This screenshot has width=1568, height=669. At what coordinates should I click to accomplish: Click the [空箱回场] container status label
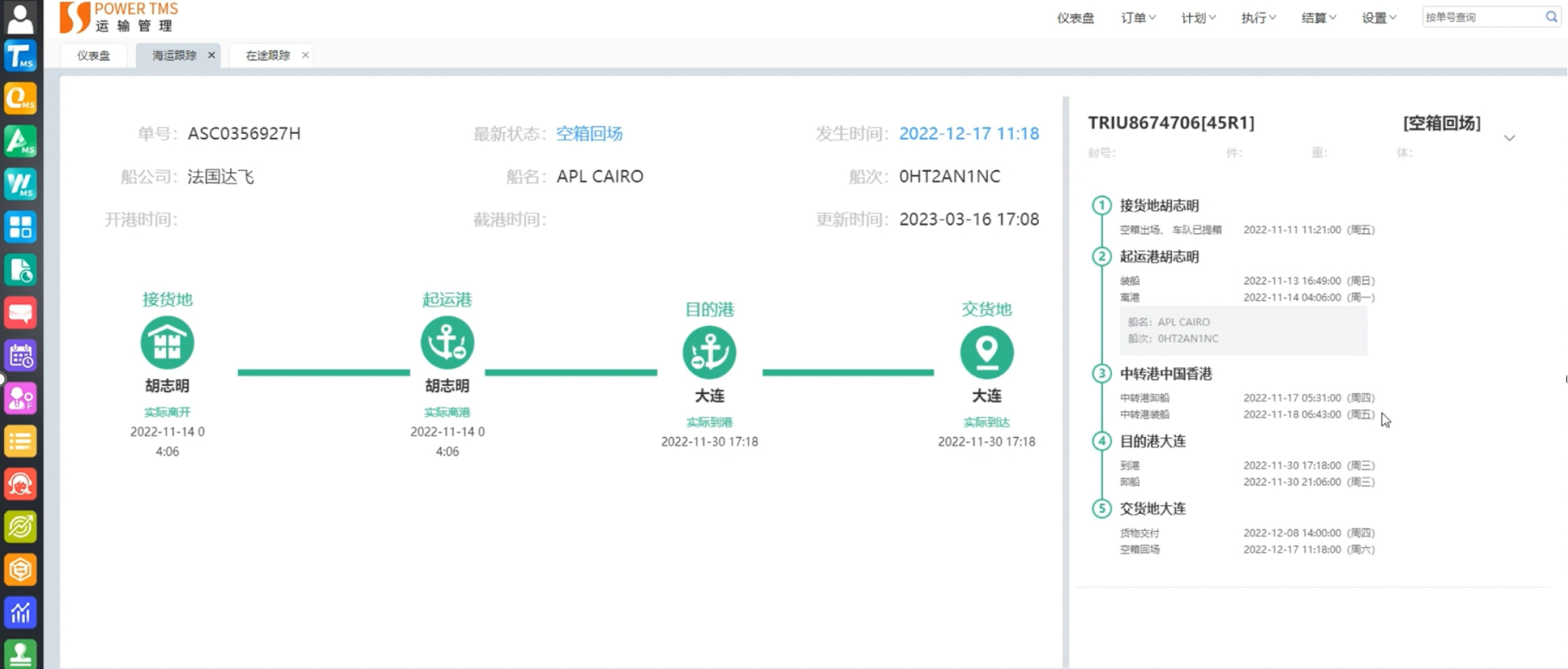click(1442, 123)
